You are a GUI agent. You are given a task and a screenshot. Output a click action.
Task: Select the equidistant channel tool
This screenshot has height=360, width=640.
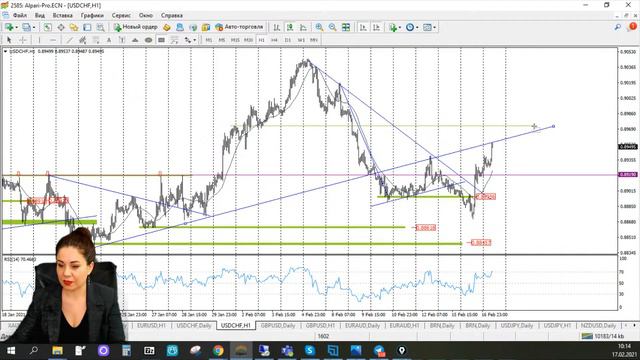click(x=82, y=40)
